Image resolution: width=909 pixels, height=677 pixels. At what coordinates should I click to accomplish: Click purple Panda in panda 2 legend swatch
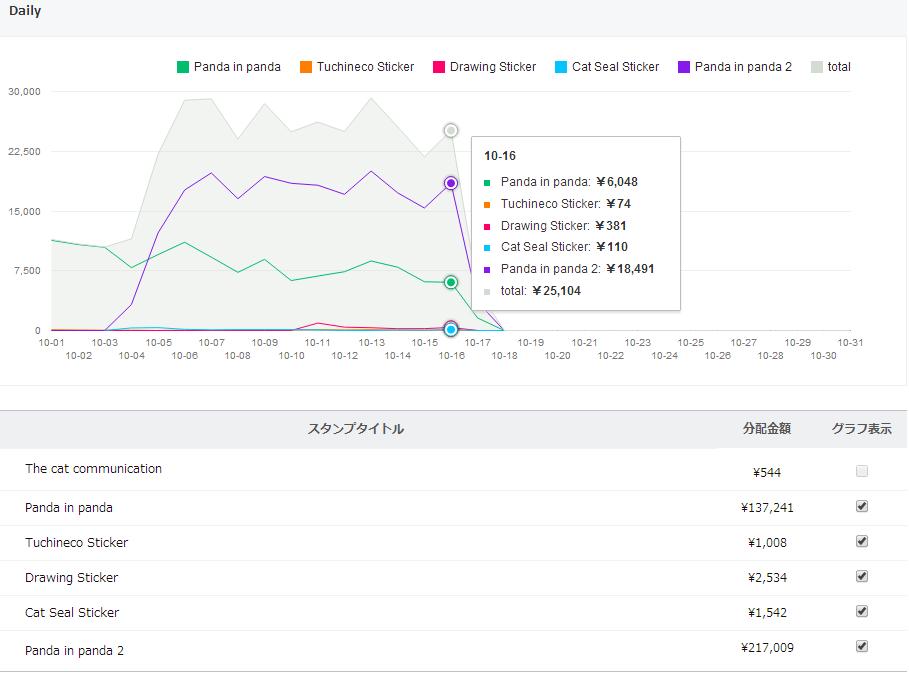[684, 67]
